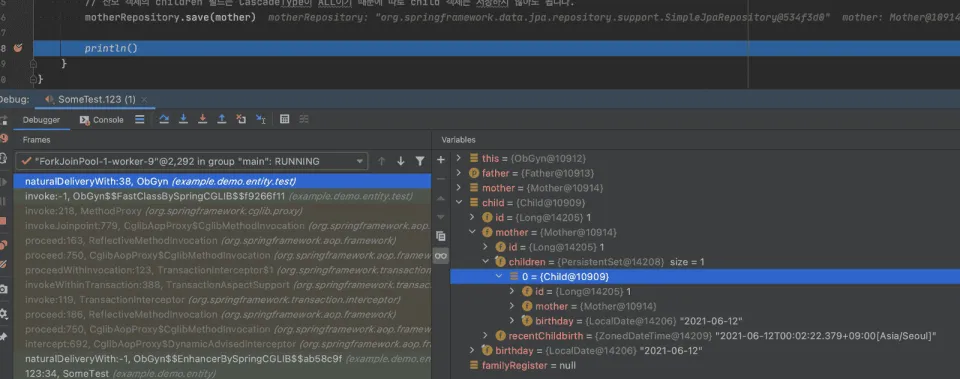Select frame invokeJoinpoint:779
Viewport: 960px width, 379px height.
(x=222, y=226)
